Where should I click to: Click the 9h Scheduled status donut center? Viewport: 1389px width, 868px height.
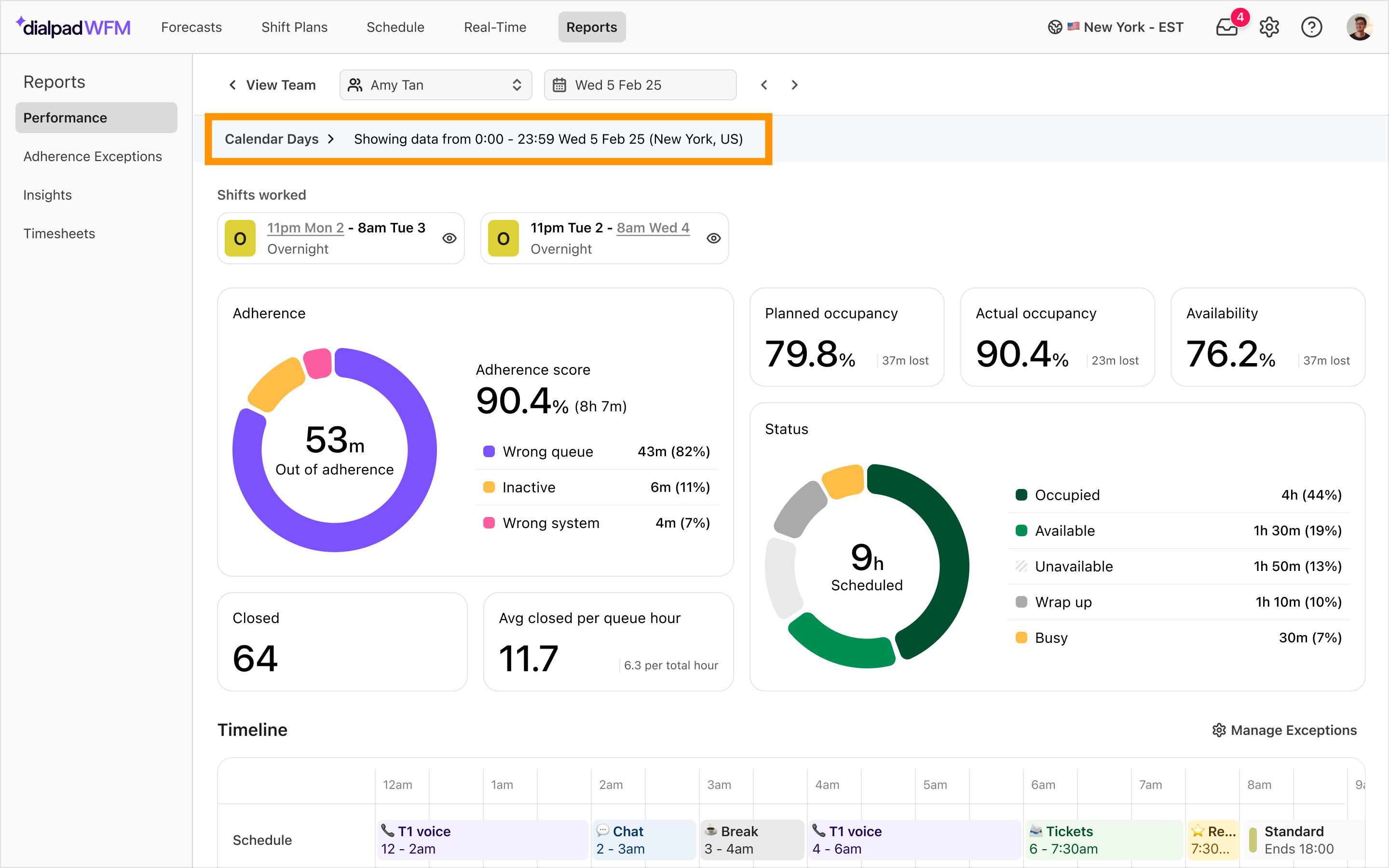867,566
